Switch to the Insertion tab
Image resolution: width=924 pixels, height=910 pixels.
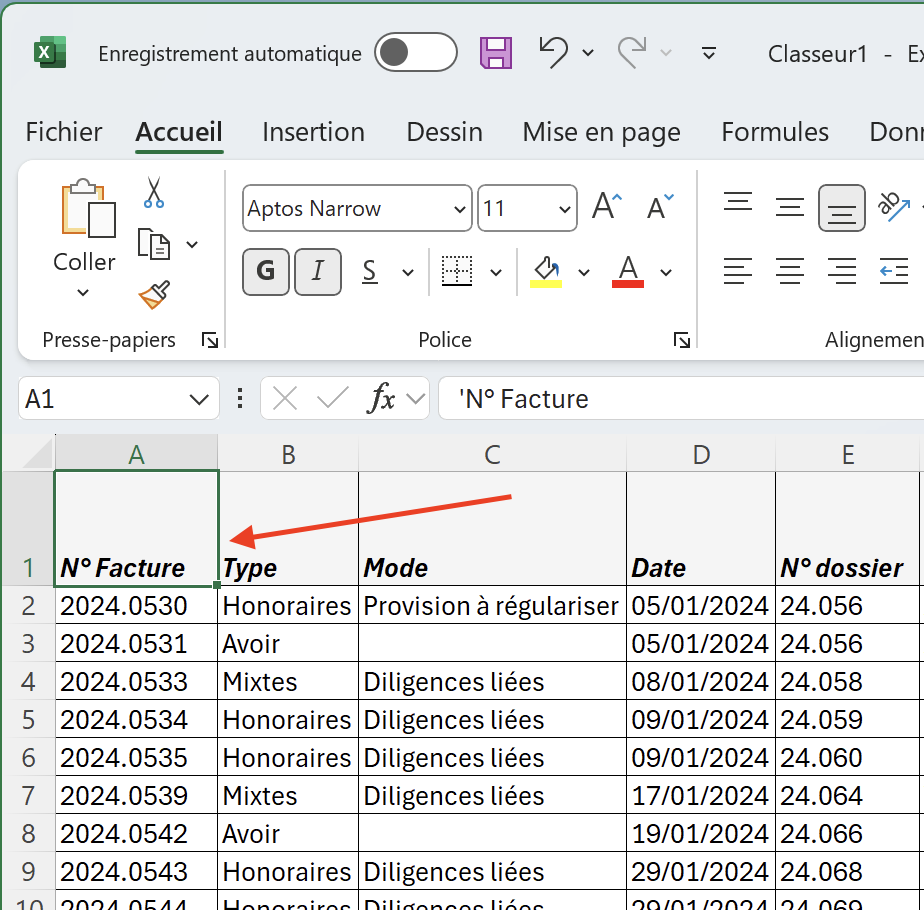pos(313,132)
